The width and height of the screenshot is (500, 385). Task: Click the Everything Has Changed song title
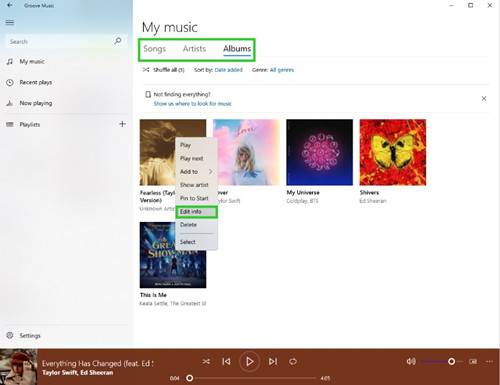[98, 363]
